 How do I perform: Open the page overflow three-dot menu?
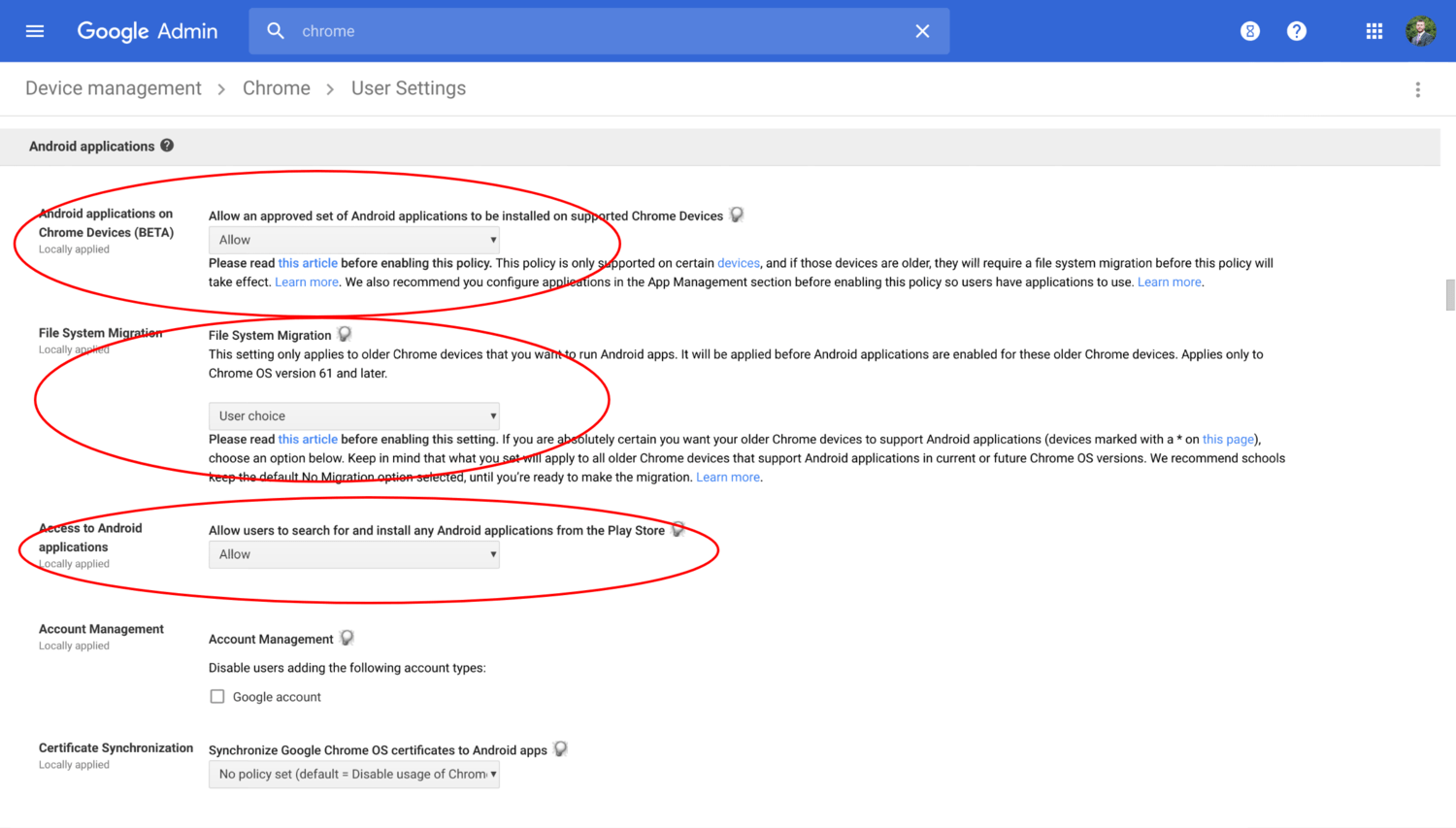click(1418, 88)
